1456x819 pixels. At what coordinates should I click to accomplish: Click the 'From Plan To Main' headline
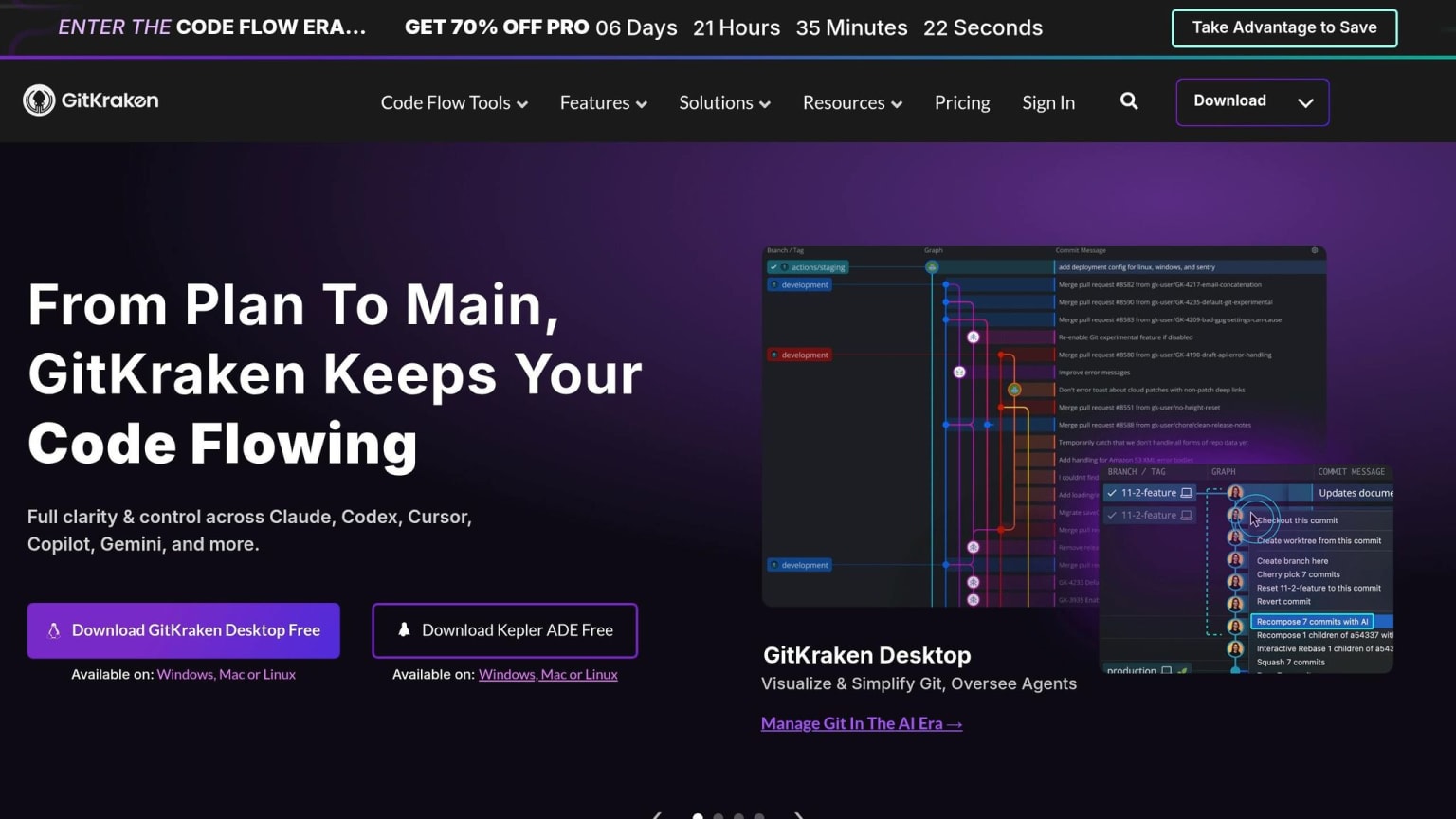click(335, 374)
